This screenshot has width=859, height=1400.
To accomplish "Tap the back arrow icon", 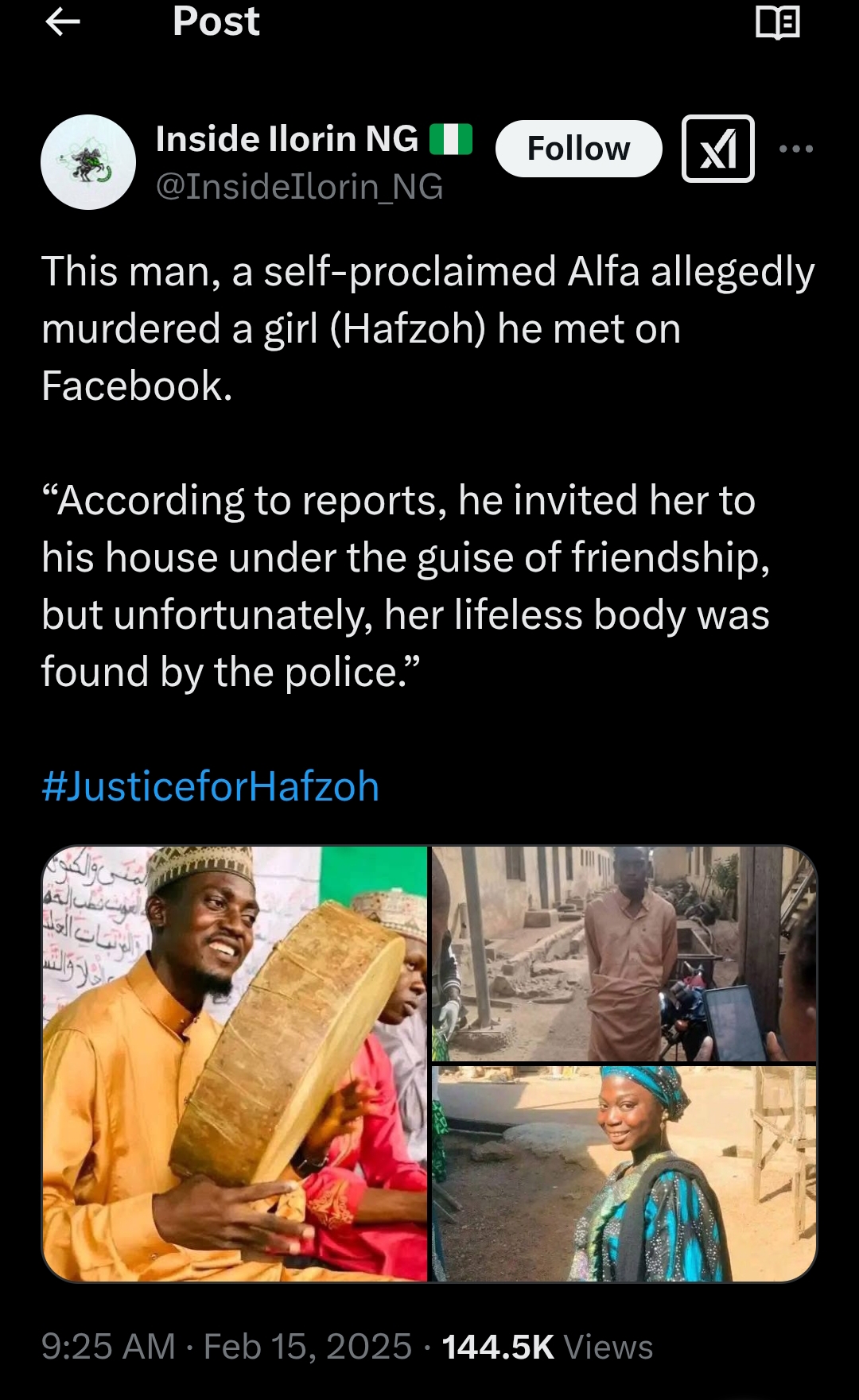I will (63, 21).
